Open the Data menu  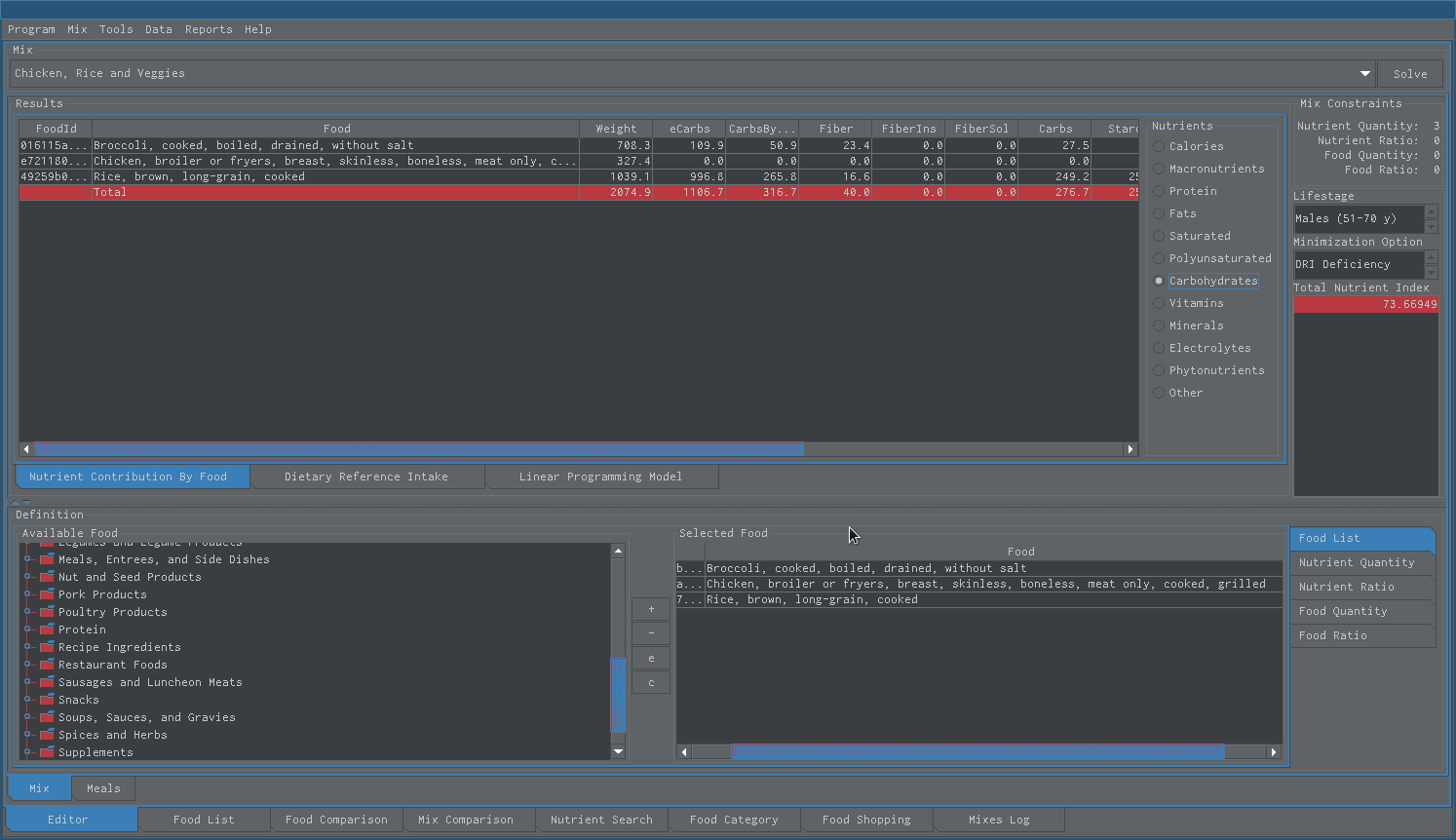click(159, 29)
